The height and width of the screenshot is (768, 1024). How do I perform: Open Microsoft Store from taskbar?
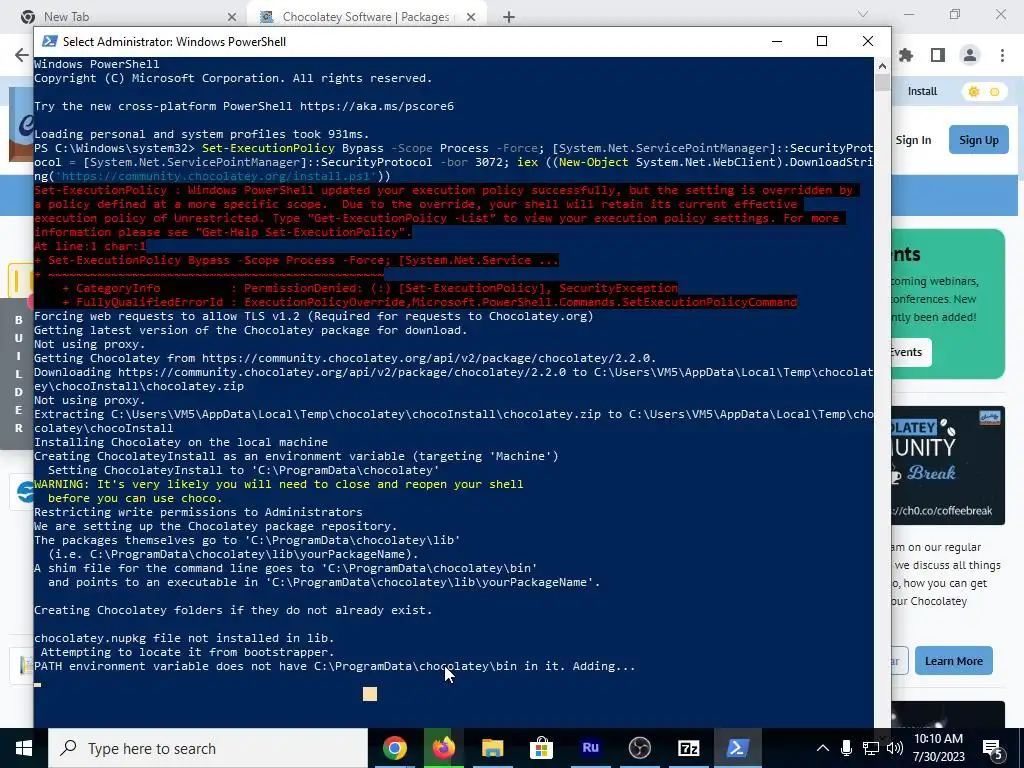pos(541,748)
